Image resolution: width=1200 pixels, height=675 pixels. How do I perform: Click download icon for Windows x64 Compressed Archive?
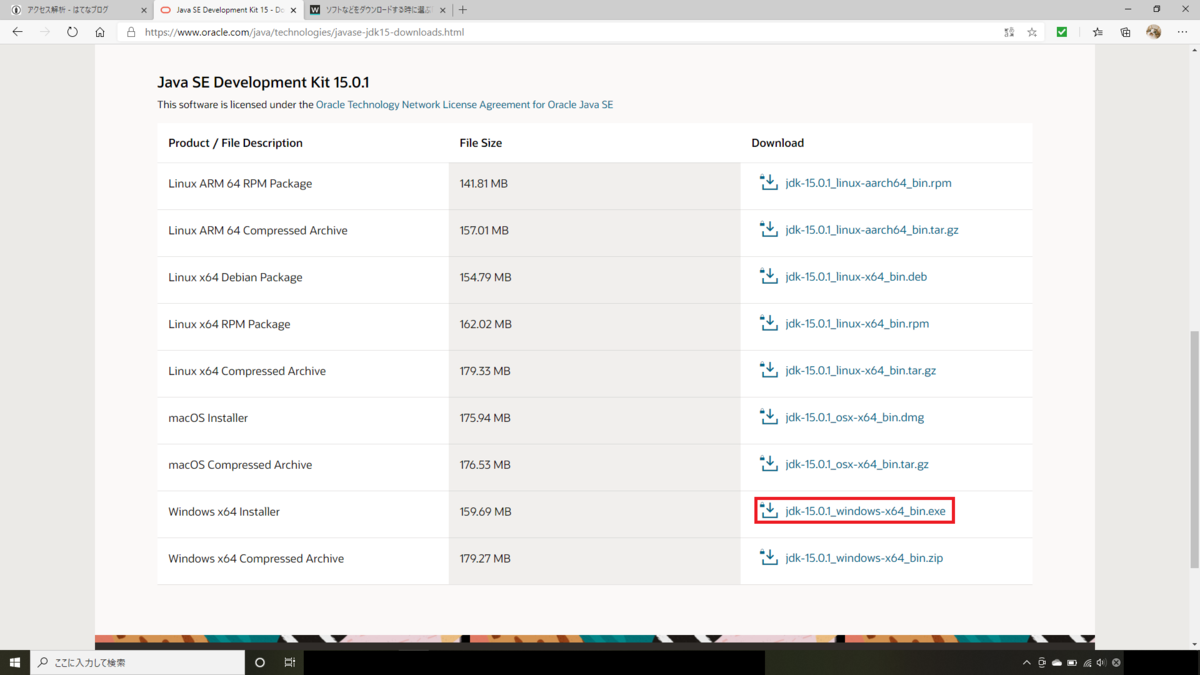[768, 557]
